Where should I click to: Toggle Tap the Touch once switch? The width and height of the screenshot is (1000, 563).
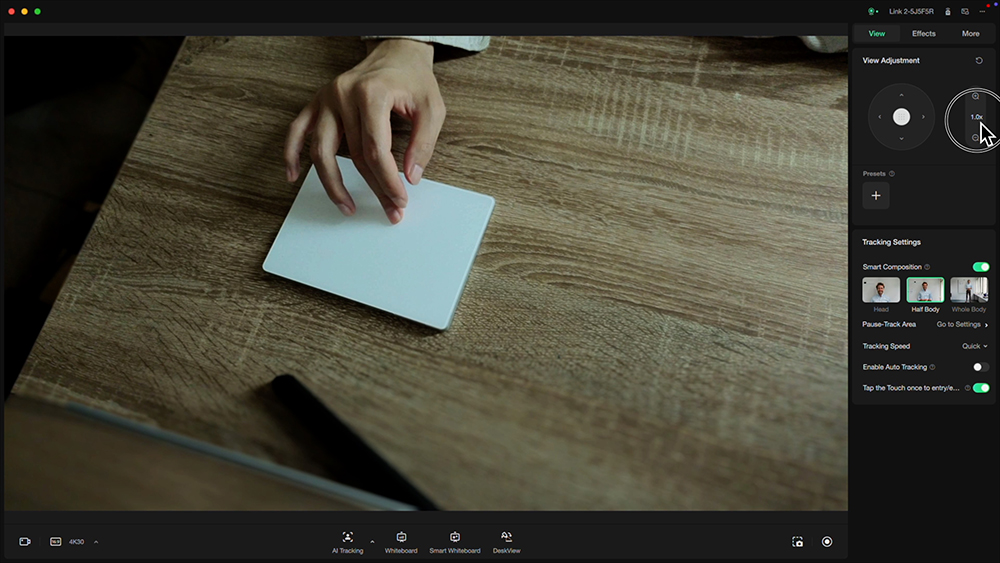tap(981, 388)
